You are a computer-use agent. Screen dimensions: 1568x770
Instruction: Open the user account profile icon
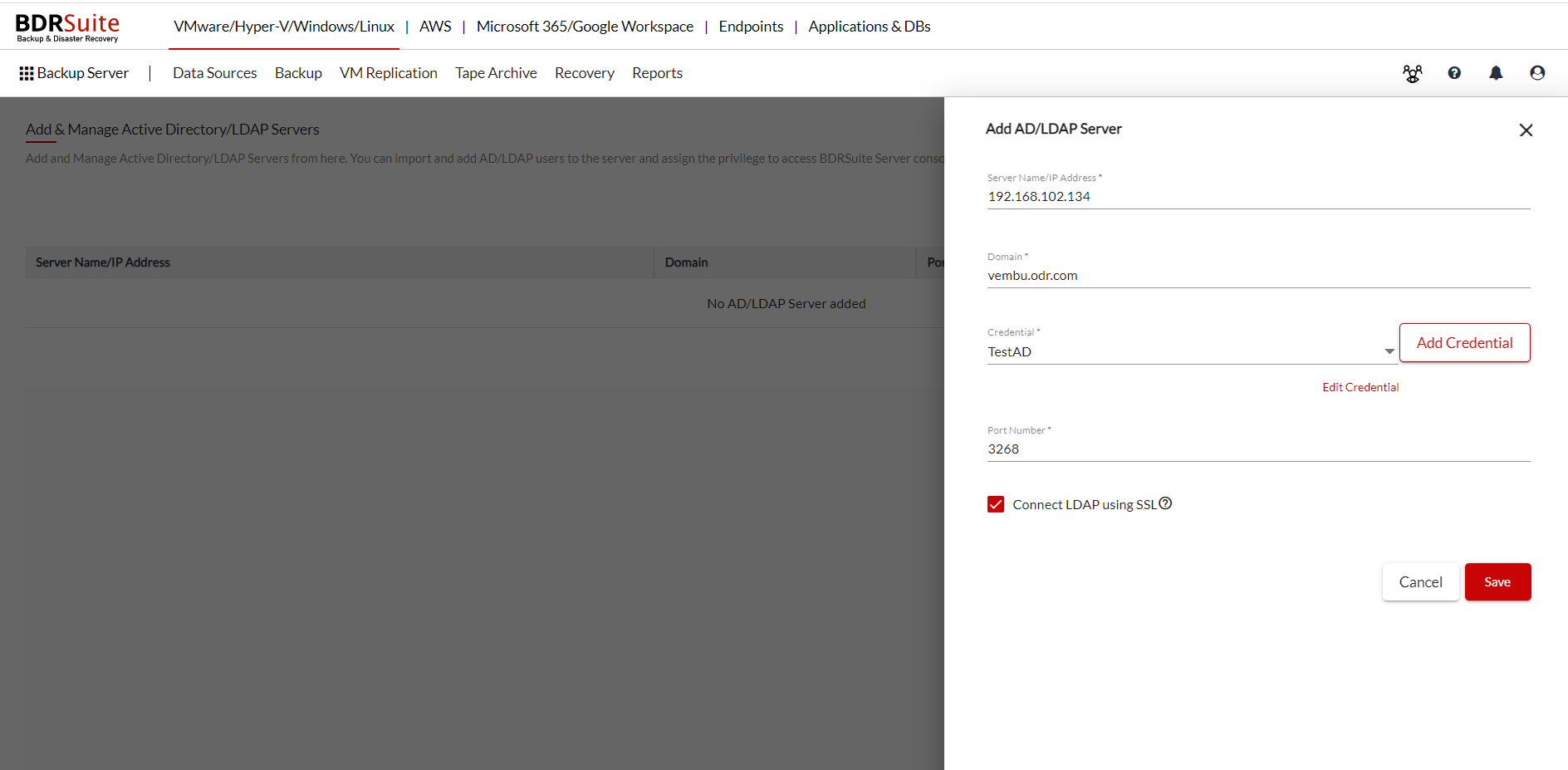click(1537, 73)
